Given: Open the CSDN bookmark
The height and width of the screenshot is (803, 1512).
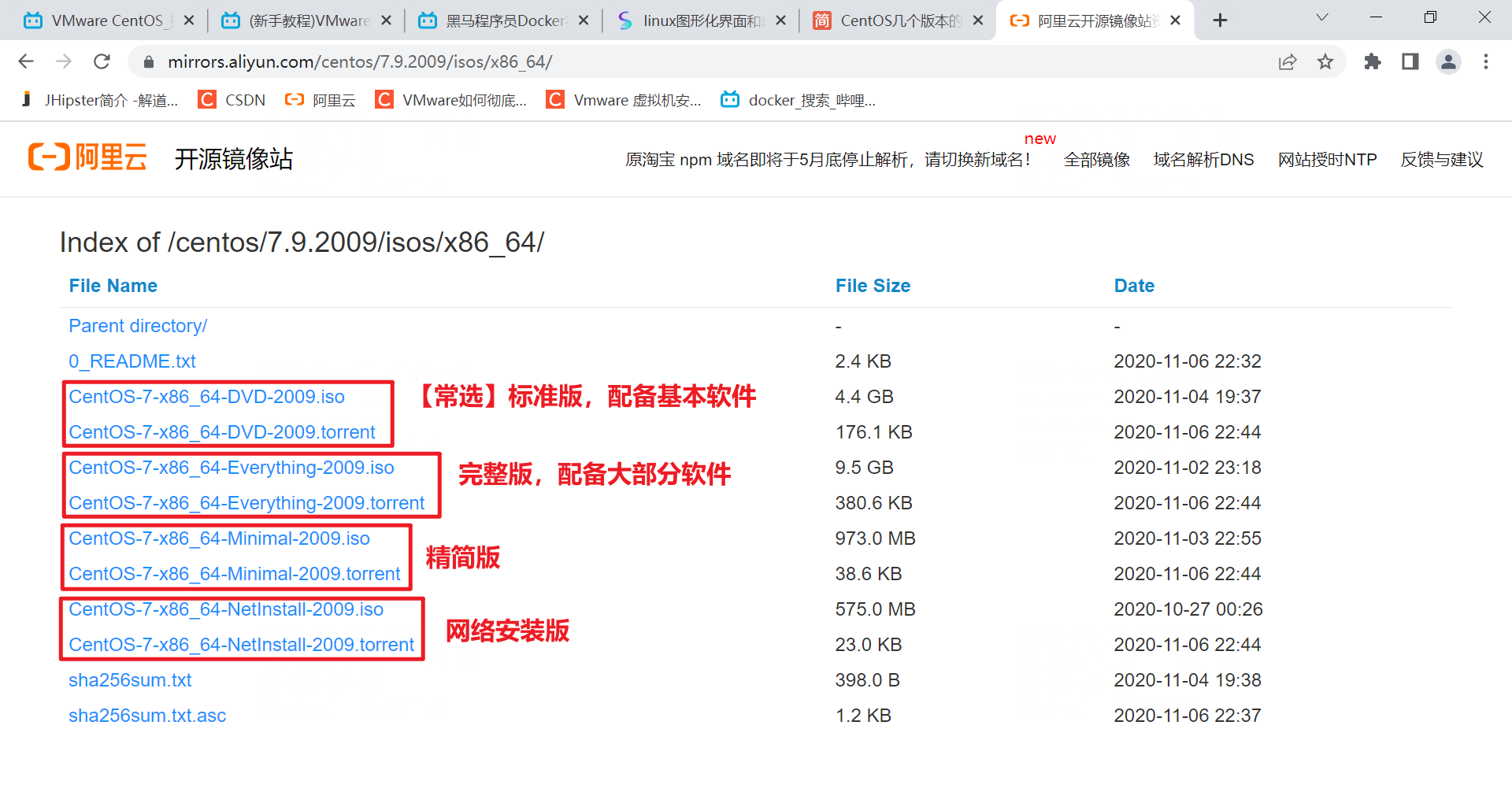Looking at the screenshot, I should coord(232,100).
